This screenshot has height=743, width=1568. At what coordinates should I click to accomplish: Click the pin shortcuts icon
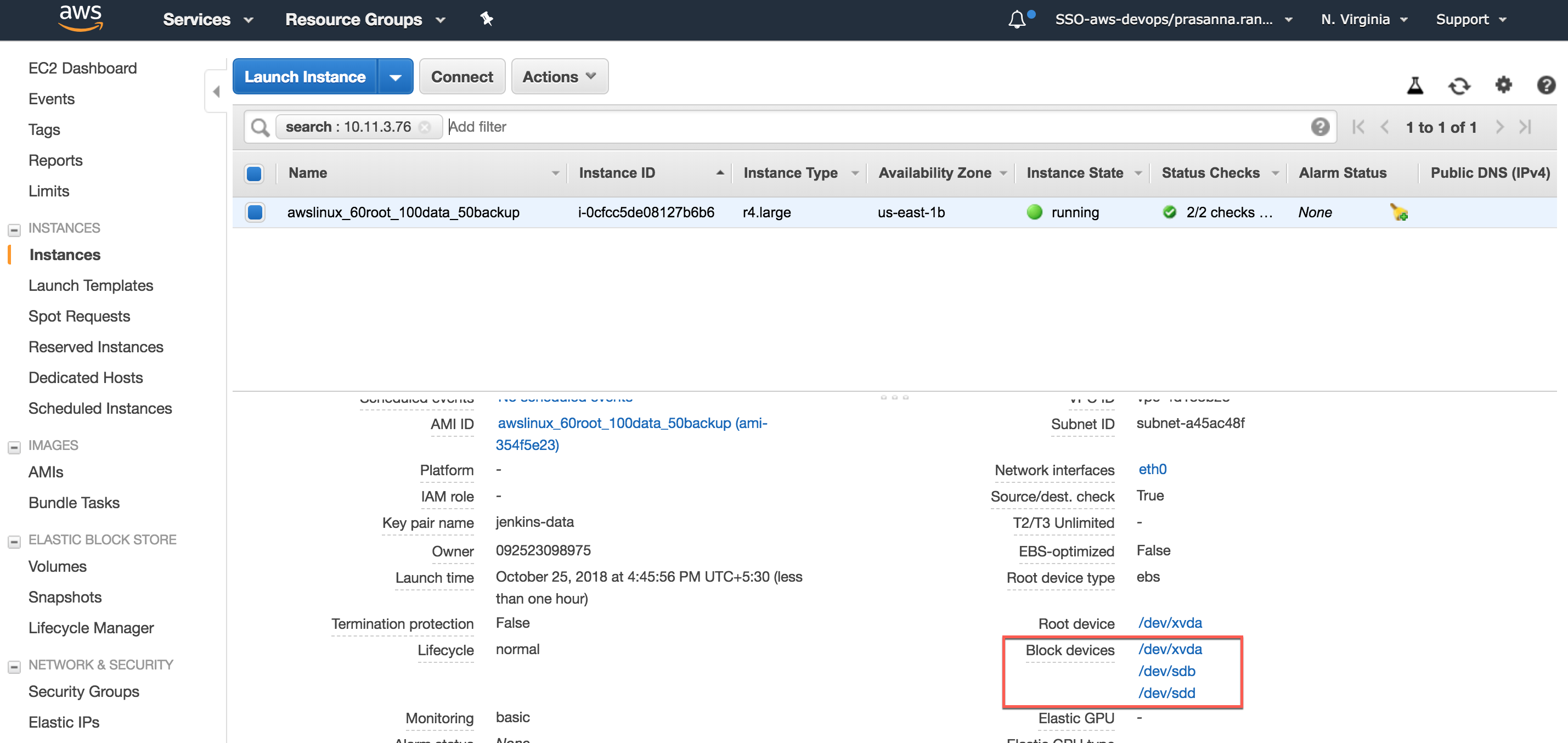point(486,19)
